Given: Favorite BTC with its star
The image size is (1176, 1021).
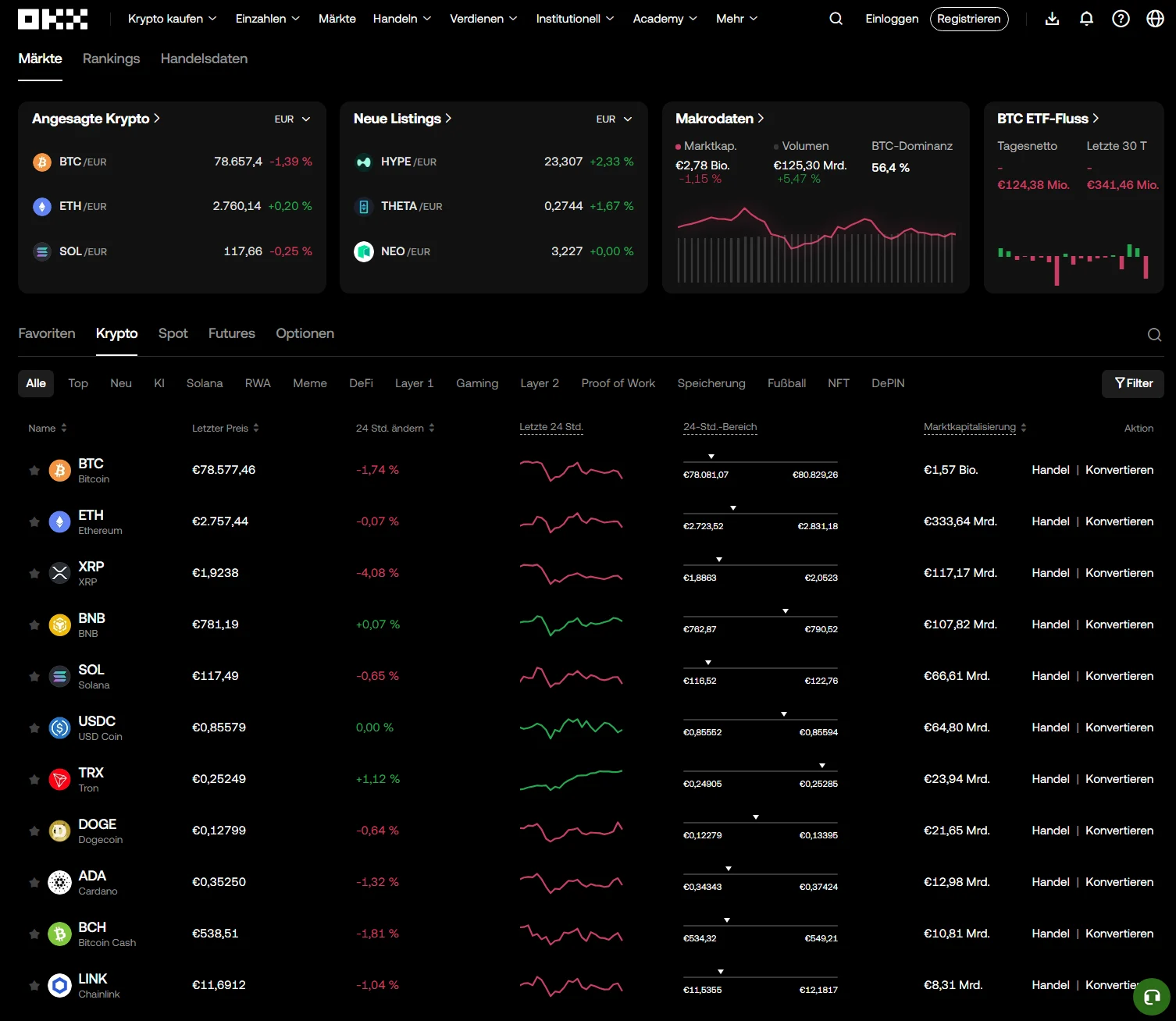Looking at the screenshot, I should tap(34, 471).
